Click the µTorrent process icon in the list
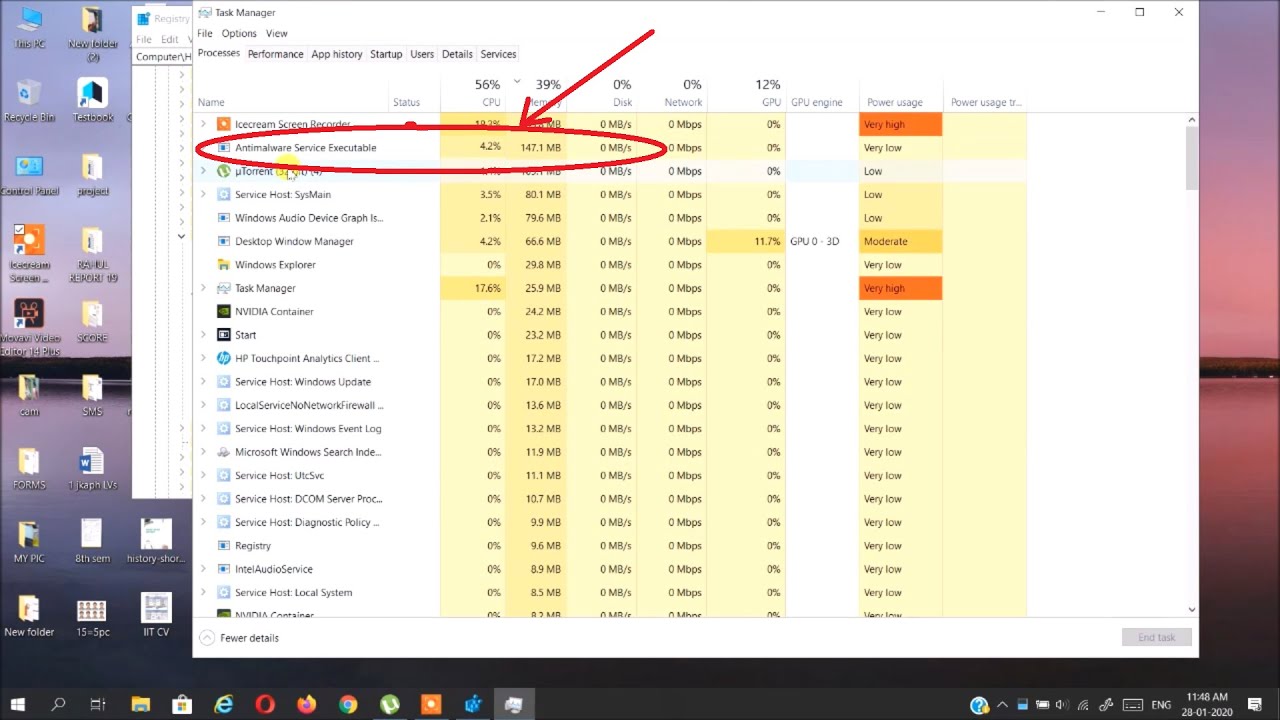Screen dimensions: 1280x720 (224, 171)
